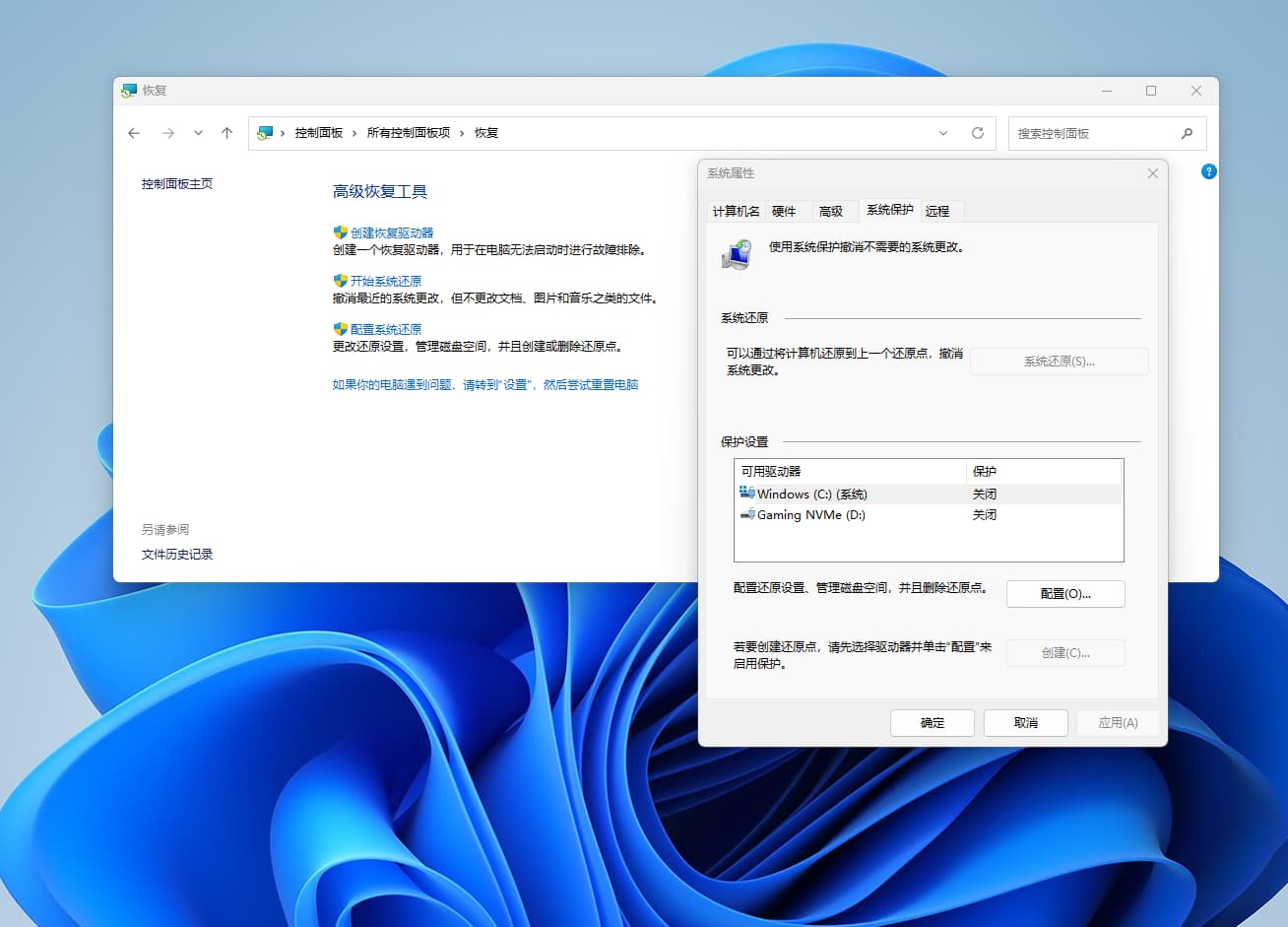
Task: Click the blue help question mark icon
Action: [x=1208, y=171]
